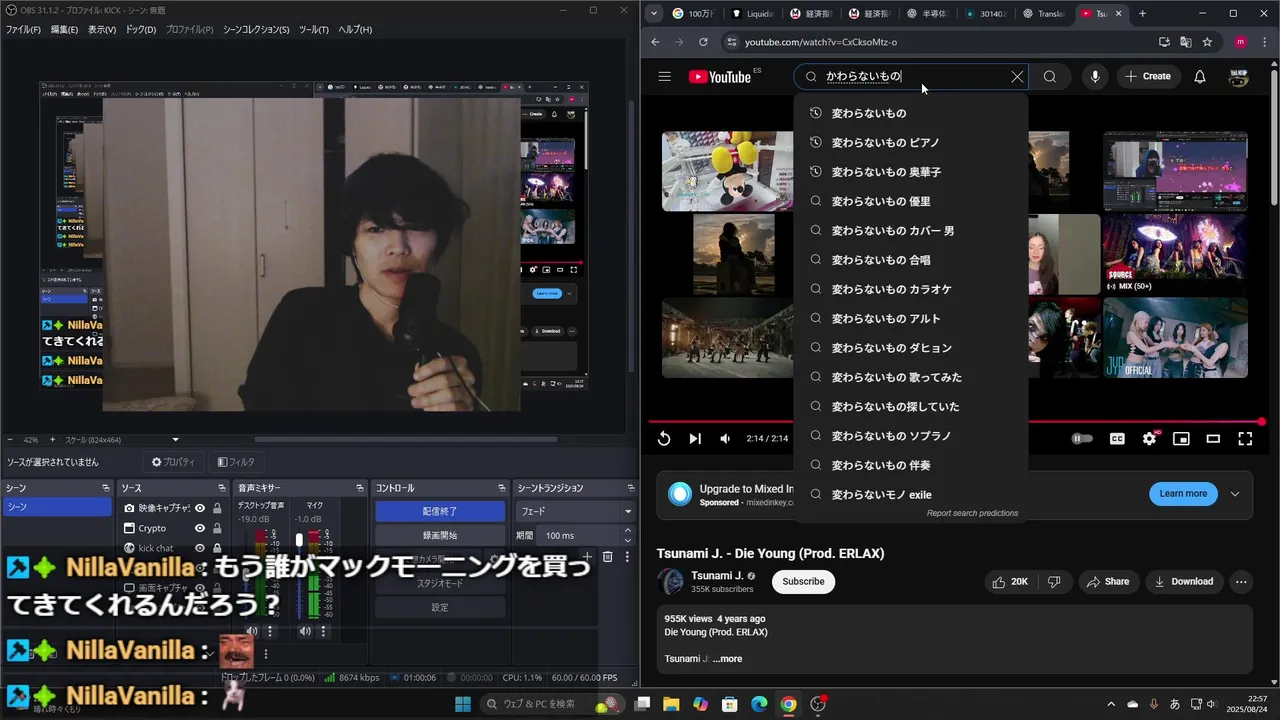Viewport: 1280px width, 720px height.
Task: Pop out the 音声ミキサー dock
Action: click(360, 488)
